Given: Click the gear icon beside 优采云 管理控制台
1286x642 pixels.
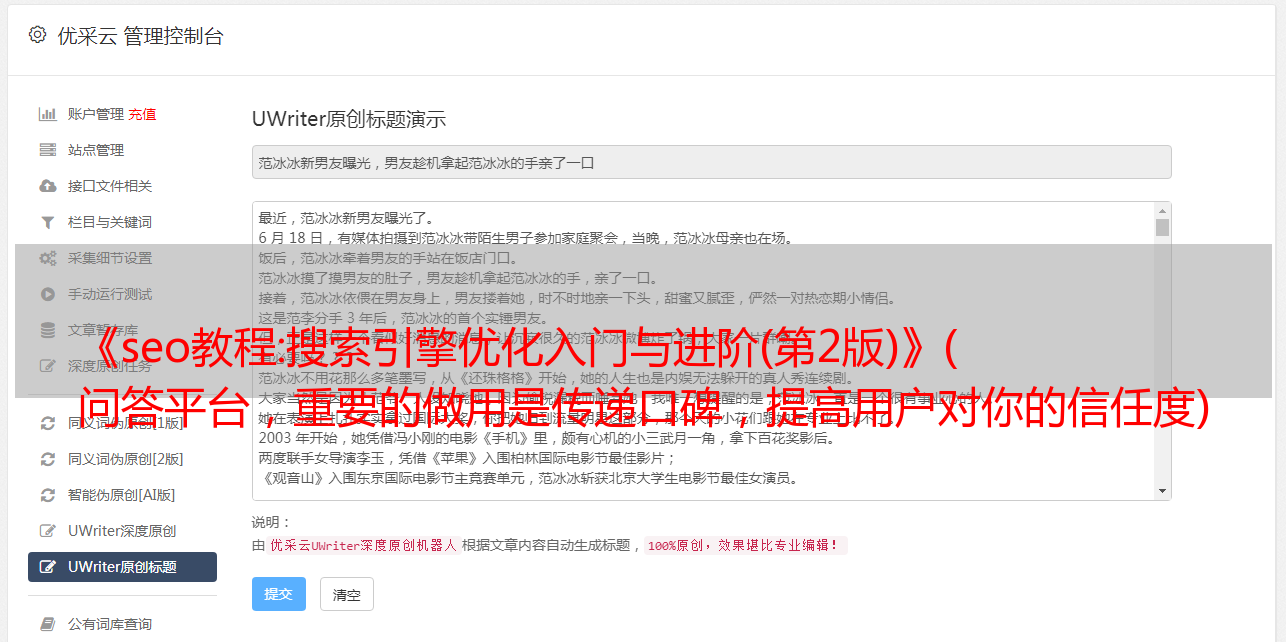Looking at the screenshot, I should point(37,35).
